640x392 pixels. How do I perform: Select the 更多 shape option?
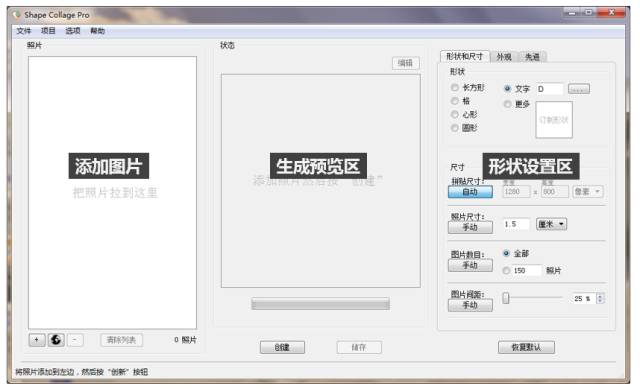517,104
